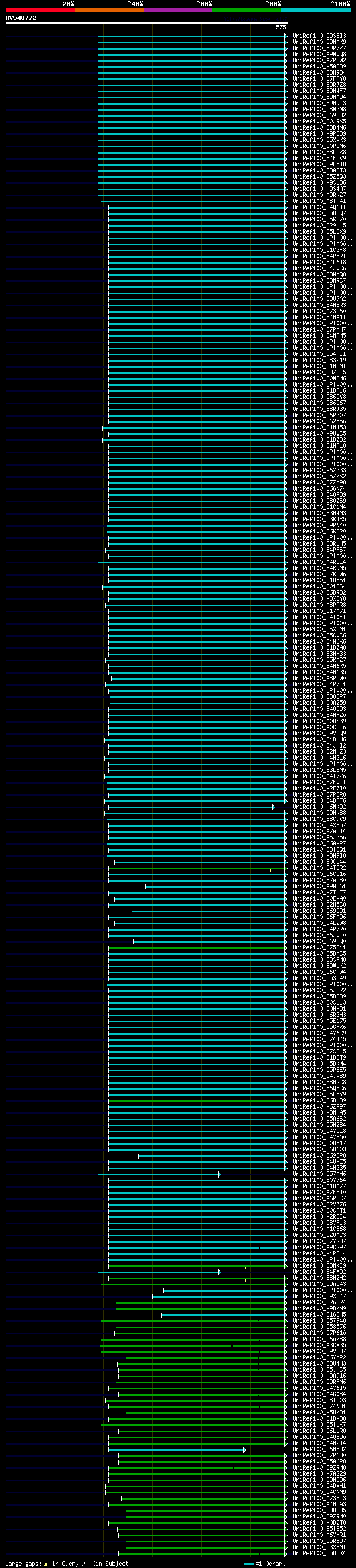Image resolution: width=356 pixels, height=1568 pixels.
Task: Open hit UniRef100_Q9SEI3
Action: tap(319, 36)
